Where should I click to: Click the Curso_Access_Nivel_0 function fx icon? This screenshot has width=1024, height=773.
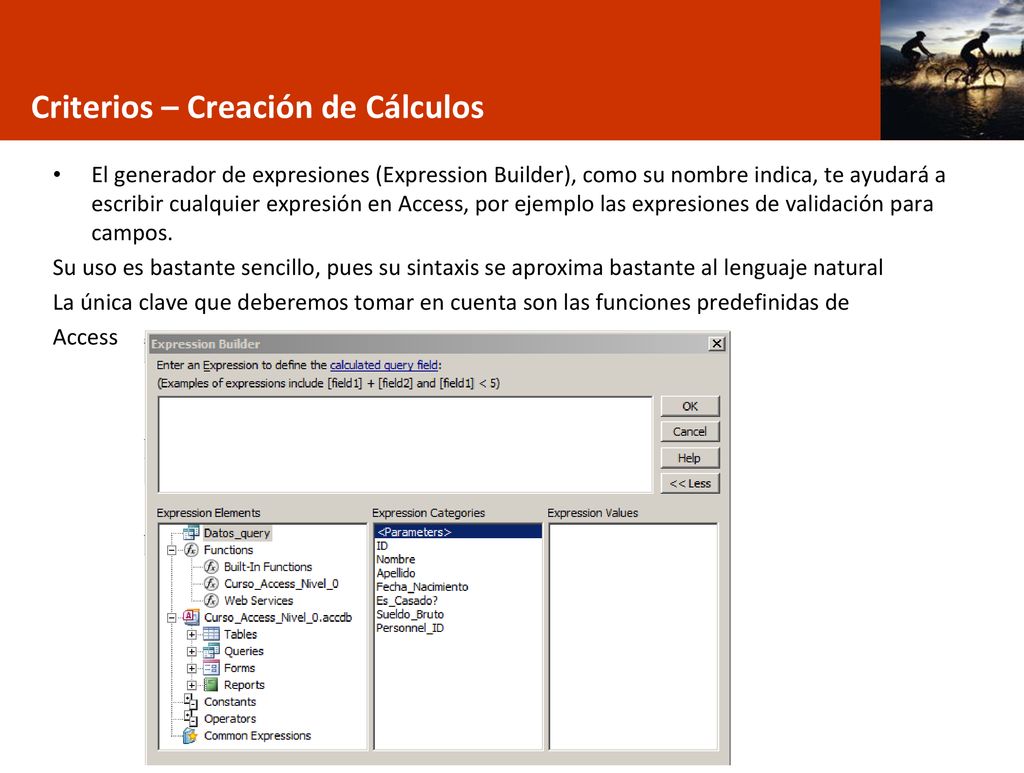(x=211, y=584)
